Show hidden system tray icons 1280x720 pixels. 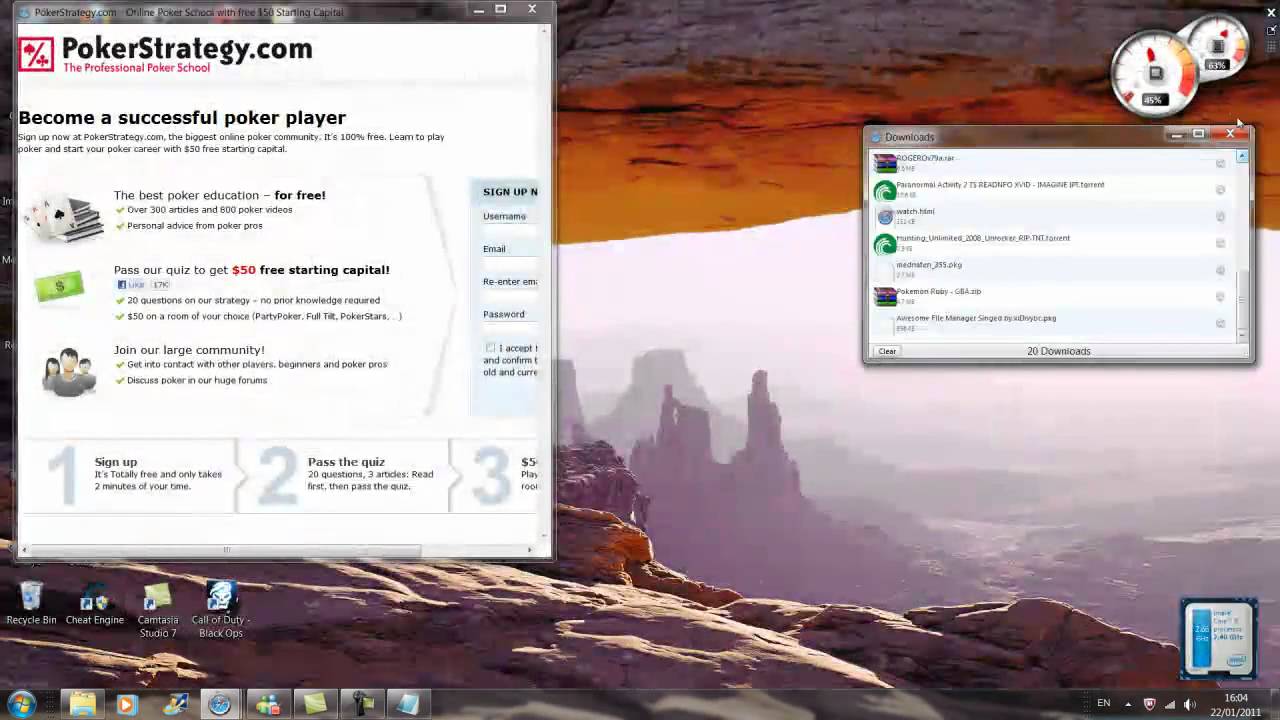point(1128,704)
